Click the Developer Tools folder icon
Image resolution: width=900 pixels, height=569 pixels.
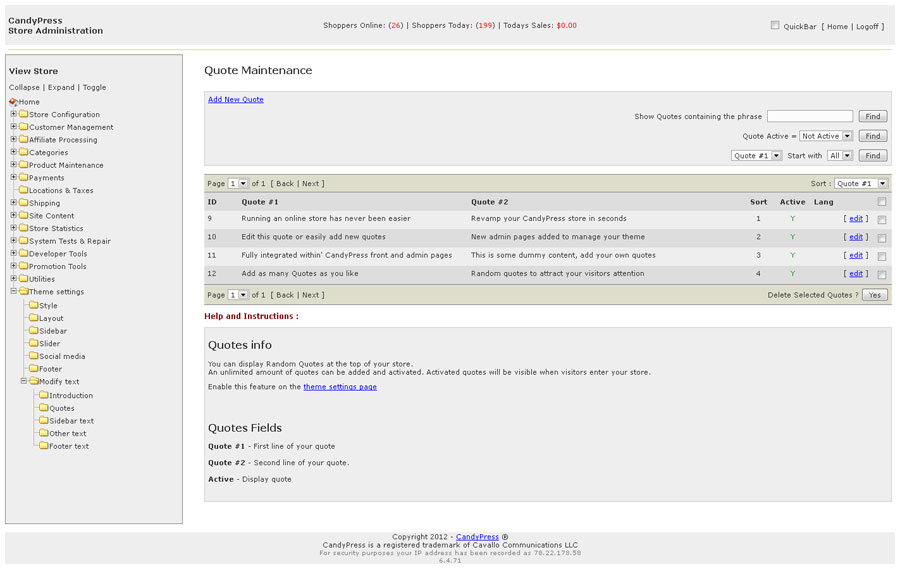click(24, 253)
